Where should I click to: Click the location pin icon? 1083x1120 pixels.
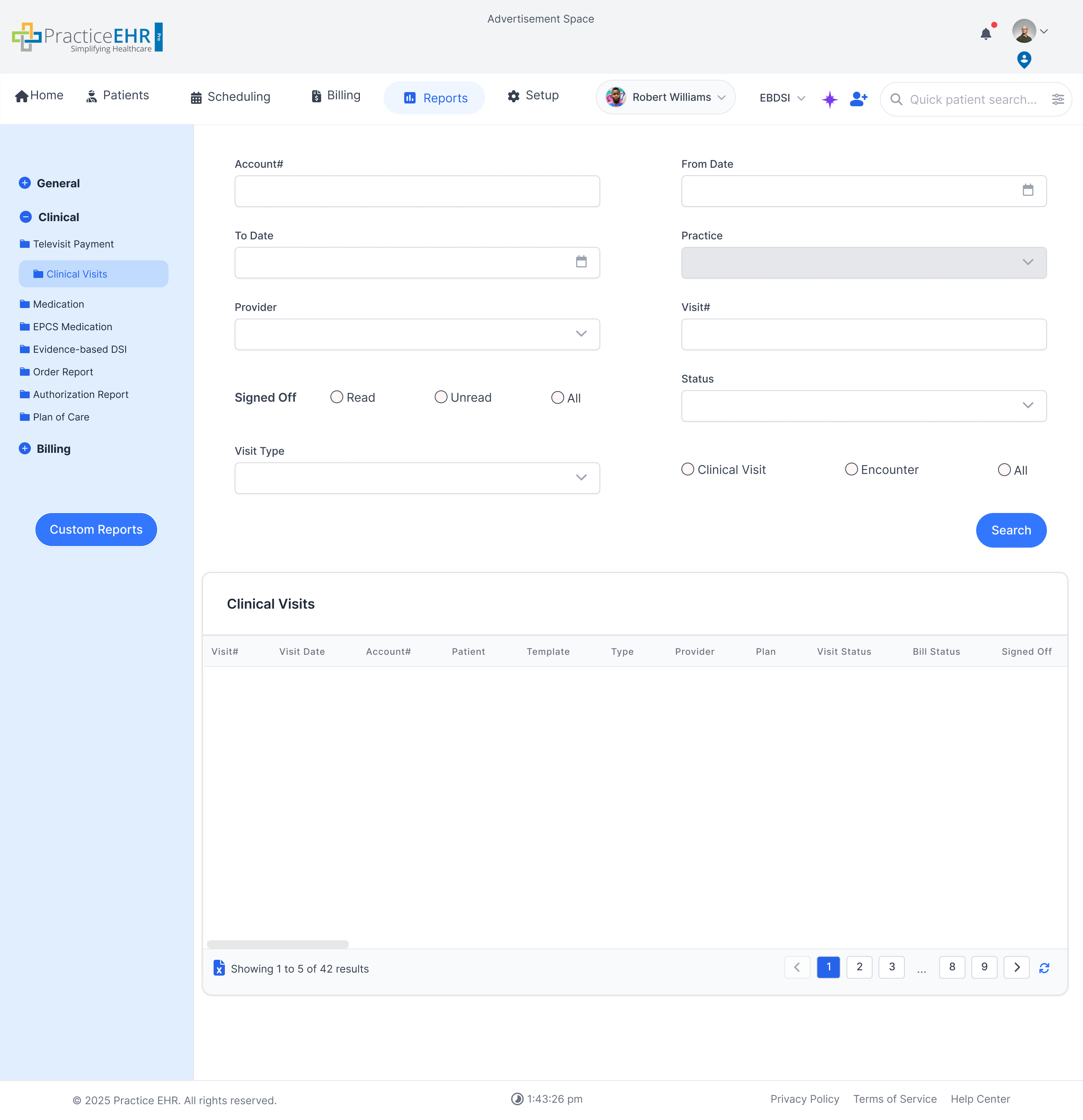click(1024, 59)
